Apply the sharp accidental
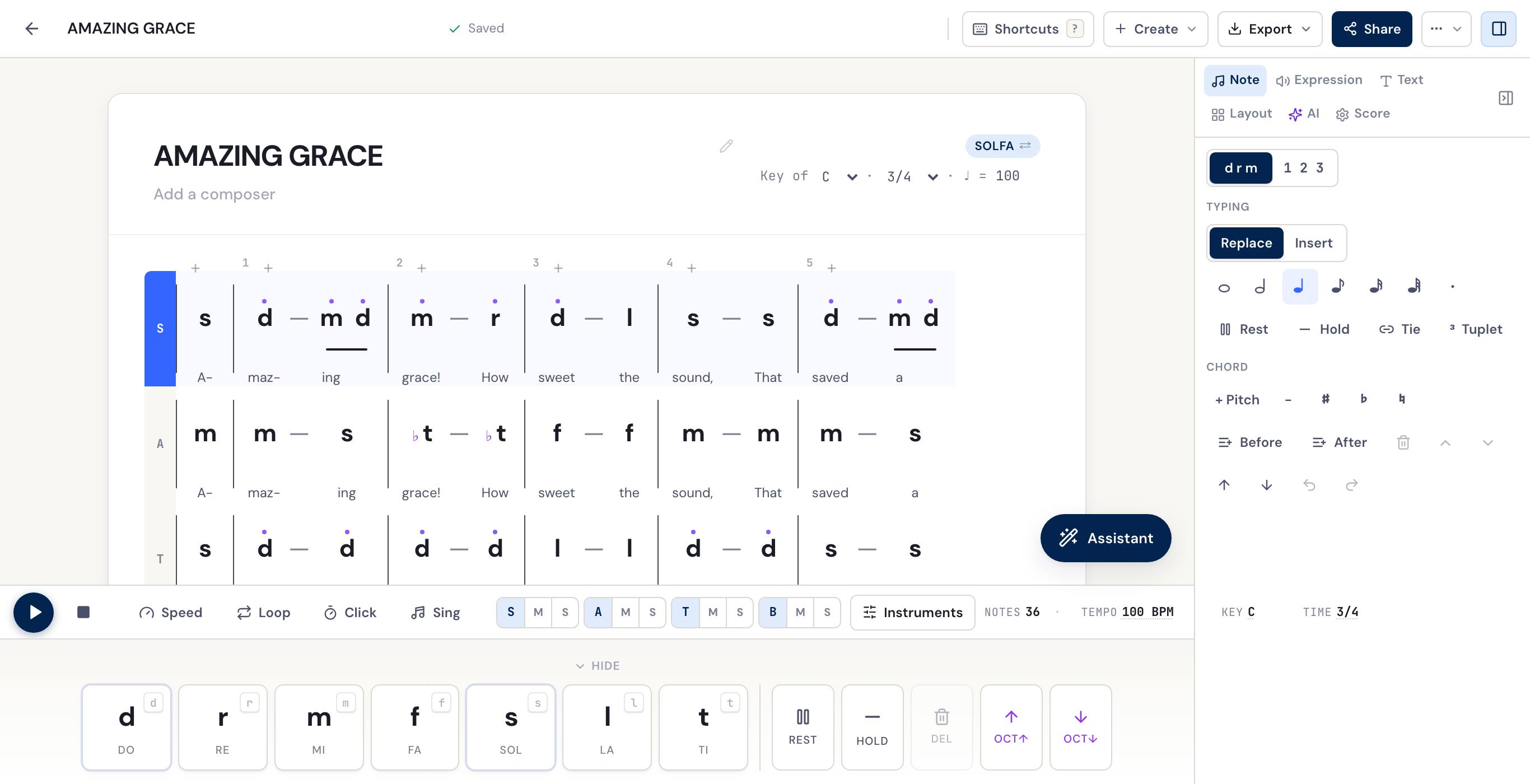Viewport: 1530px width, 784px height. tap(1326, 399)
